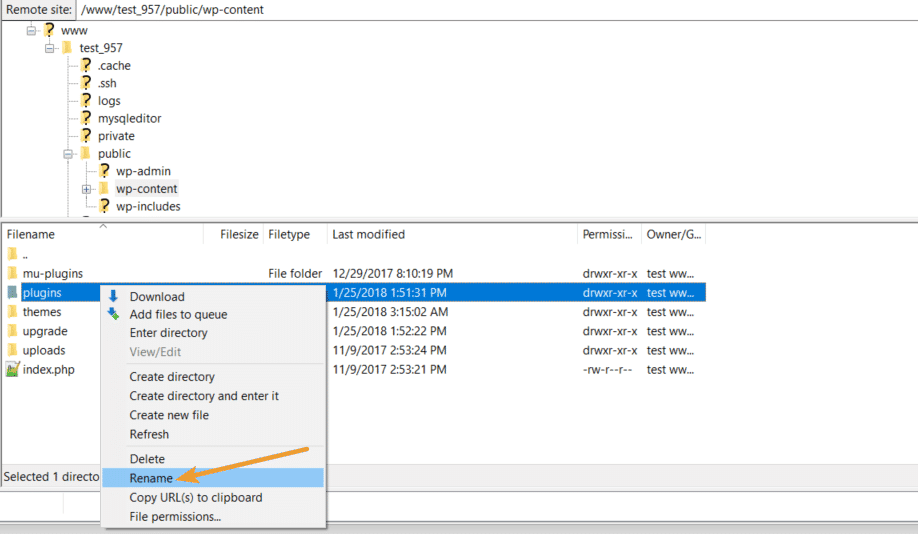This screenshot has width=918, height=534.
Task: Expand the wp-content tree node
Action: click(86, 189)
